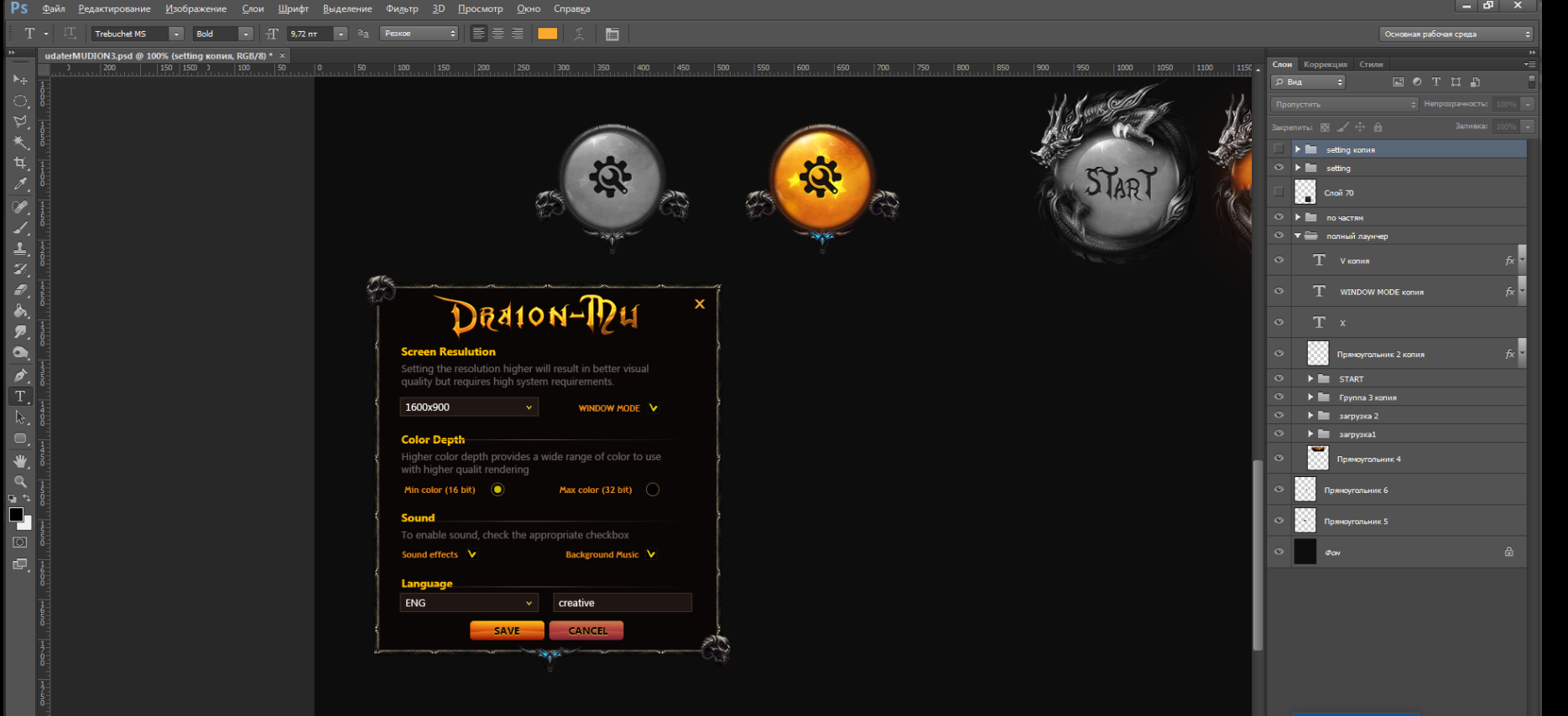Hide the 'setting' layer group

(x=1279, y=168)
